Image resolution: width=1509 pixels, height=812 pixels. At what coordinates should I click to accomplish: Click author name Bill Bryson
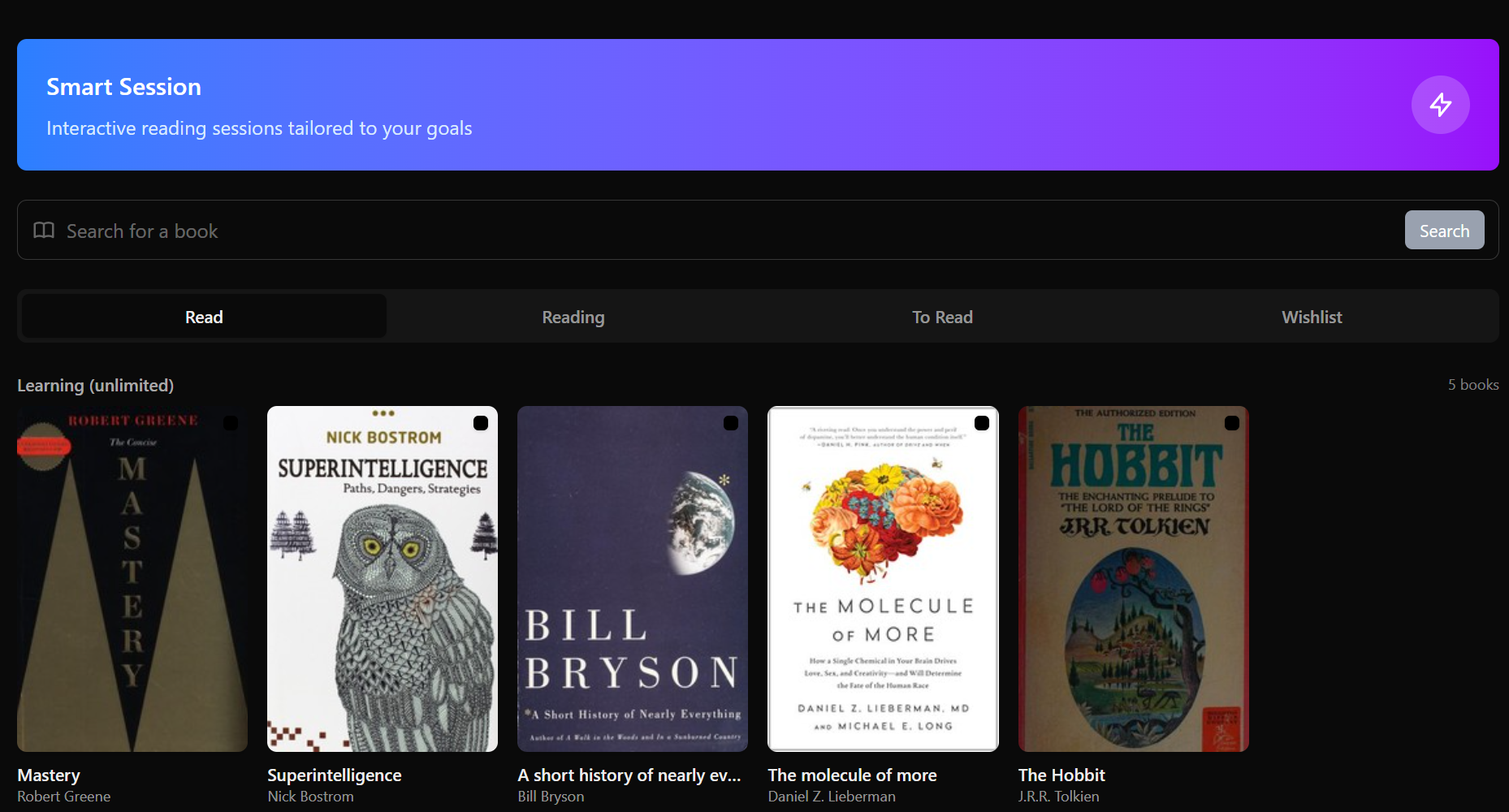point(551,797)
